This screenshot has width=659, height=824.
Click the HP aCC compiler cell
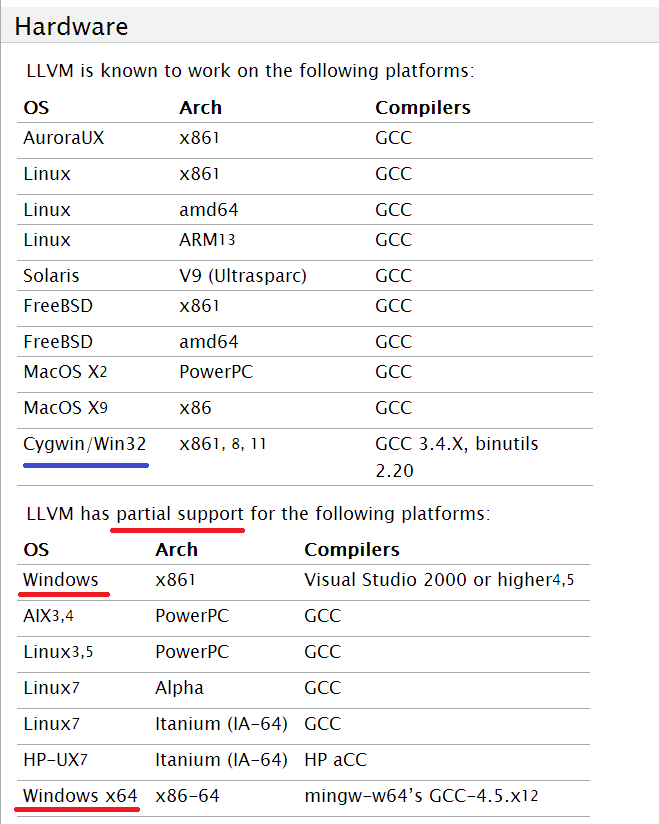[335, 760]
